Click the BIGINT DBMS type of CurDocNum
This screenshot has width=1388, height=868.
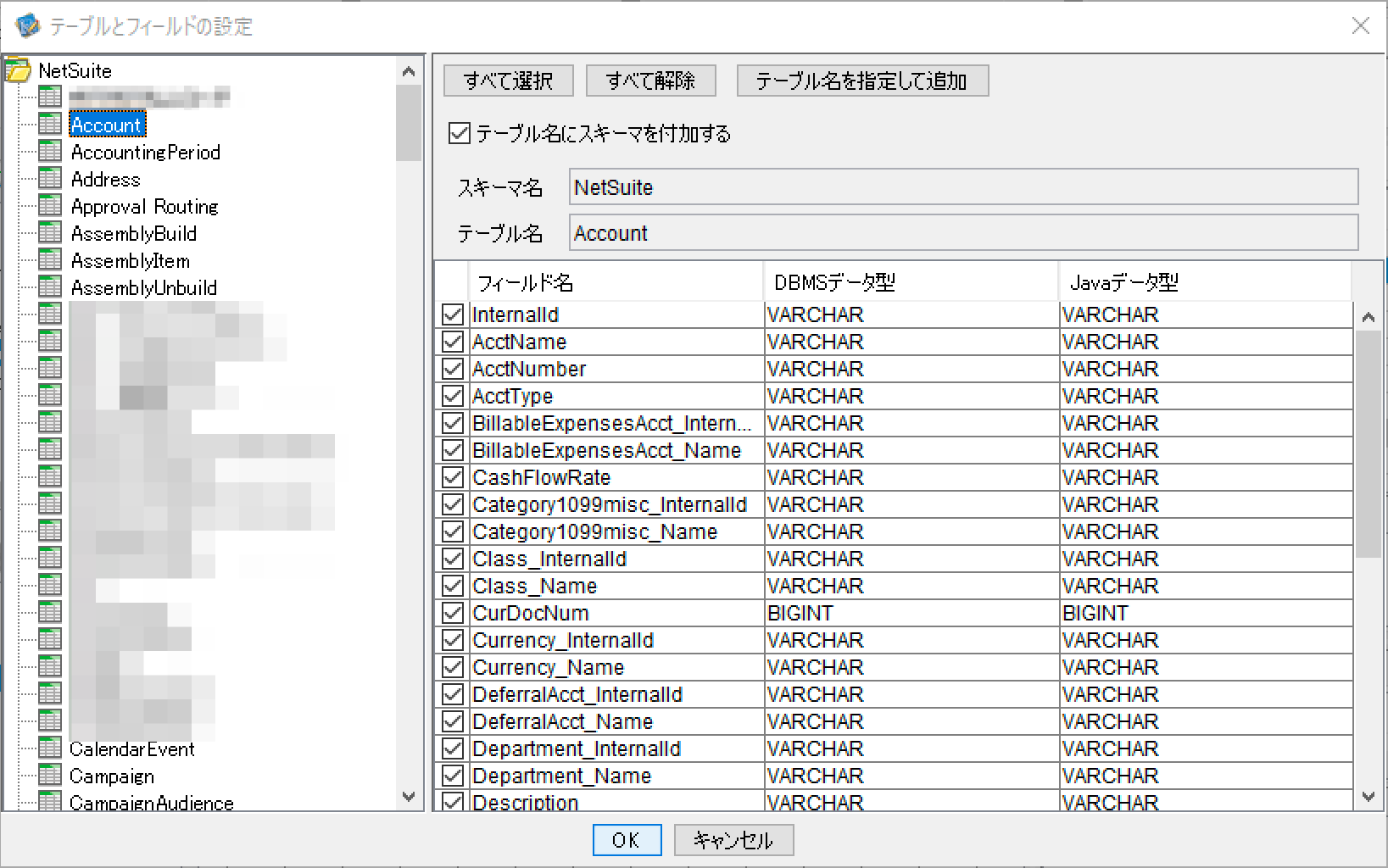click(x=800, y=613)
